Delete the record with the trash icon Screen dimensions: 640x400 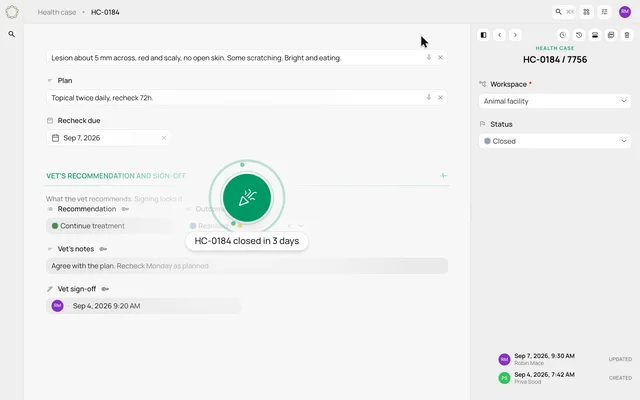click(627, 35)
